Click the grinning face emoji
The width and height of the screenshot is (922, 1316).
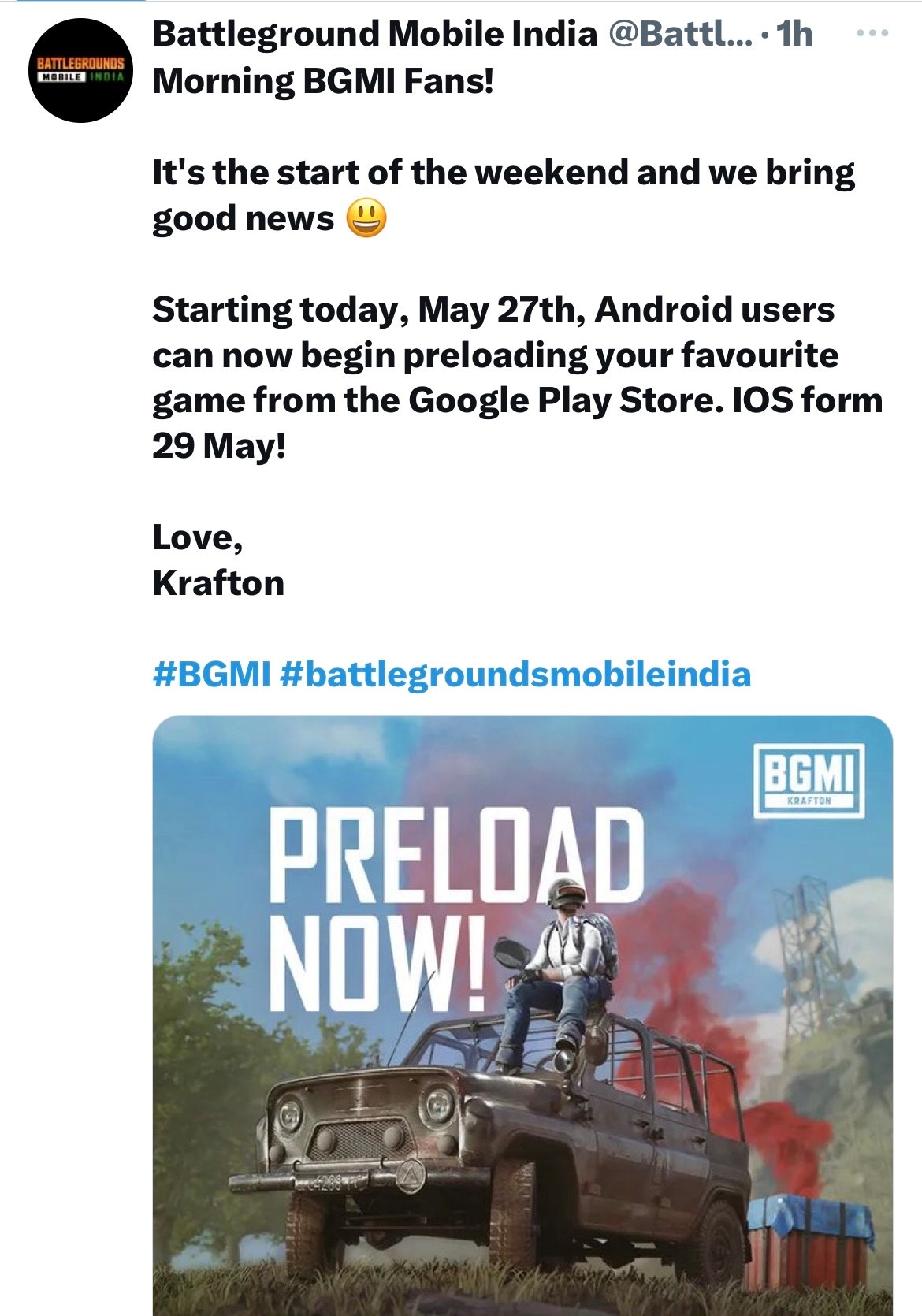click(366, 218)
